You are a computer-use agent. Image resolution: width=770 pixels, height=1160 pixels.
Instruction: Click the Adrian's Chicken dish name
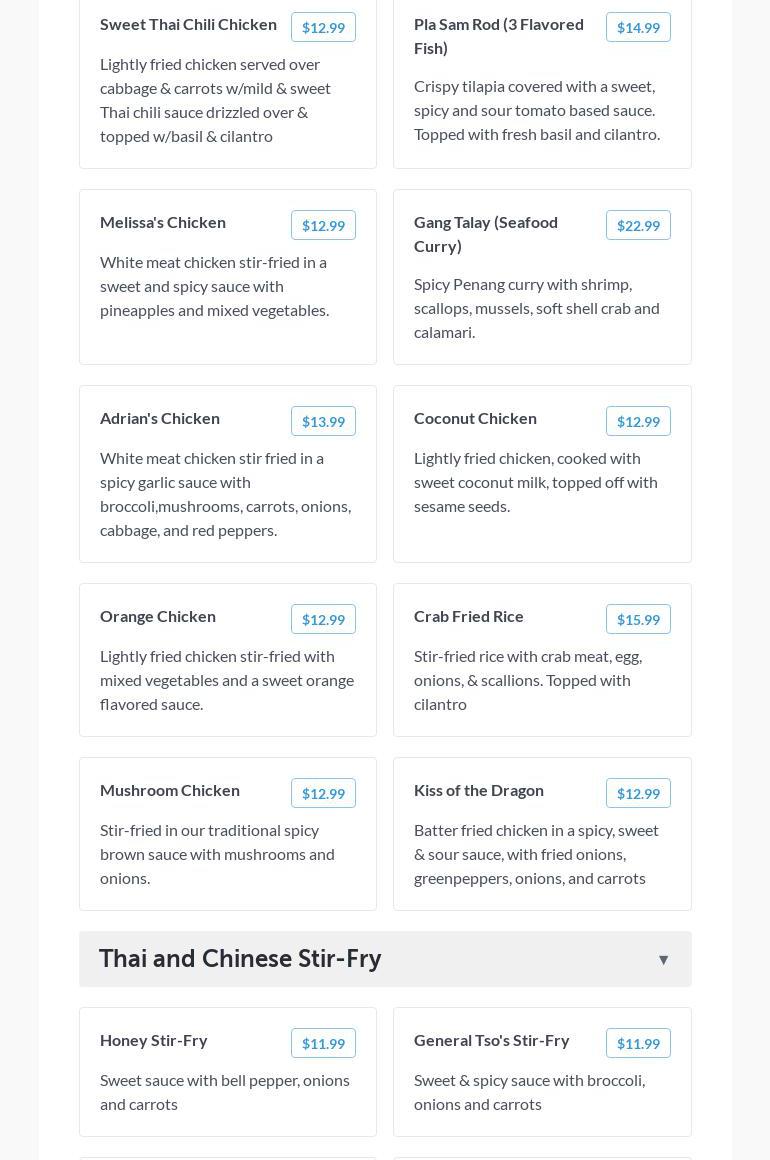tap(160, 418)
